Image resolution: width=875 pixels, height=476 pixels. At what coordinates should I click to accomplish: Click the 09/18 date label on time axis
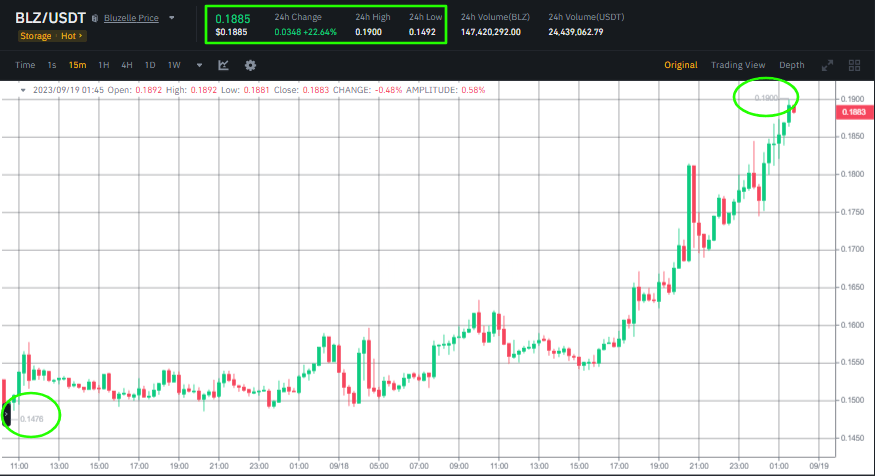pos(339,466)
